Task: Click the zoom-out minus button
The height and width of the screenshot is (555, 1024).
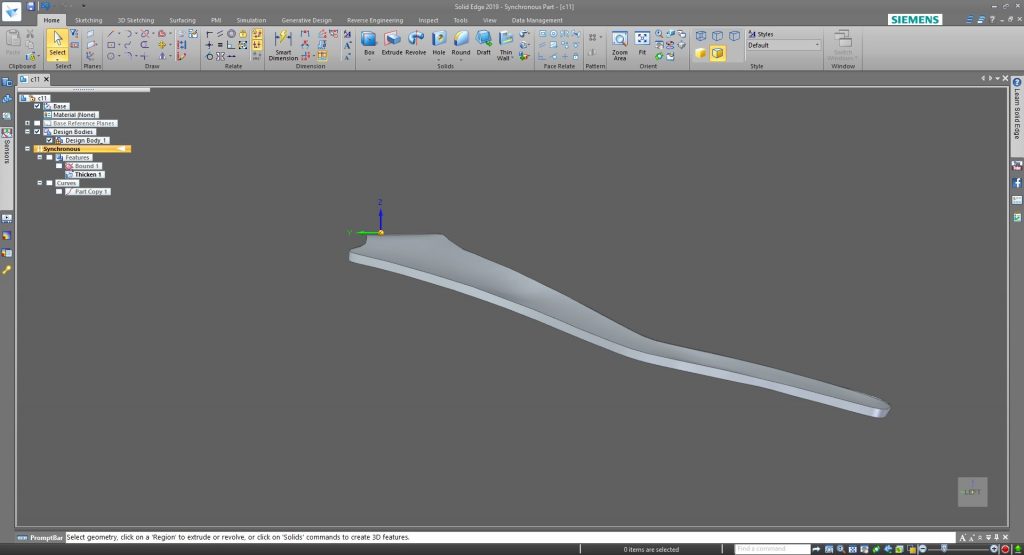Action: coord(923,549)
